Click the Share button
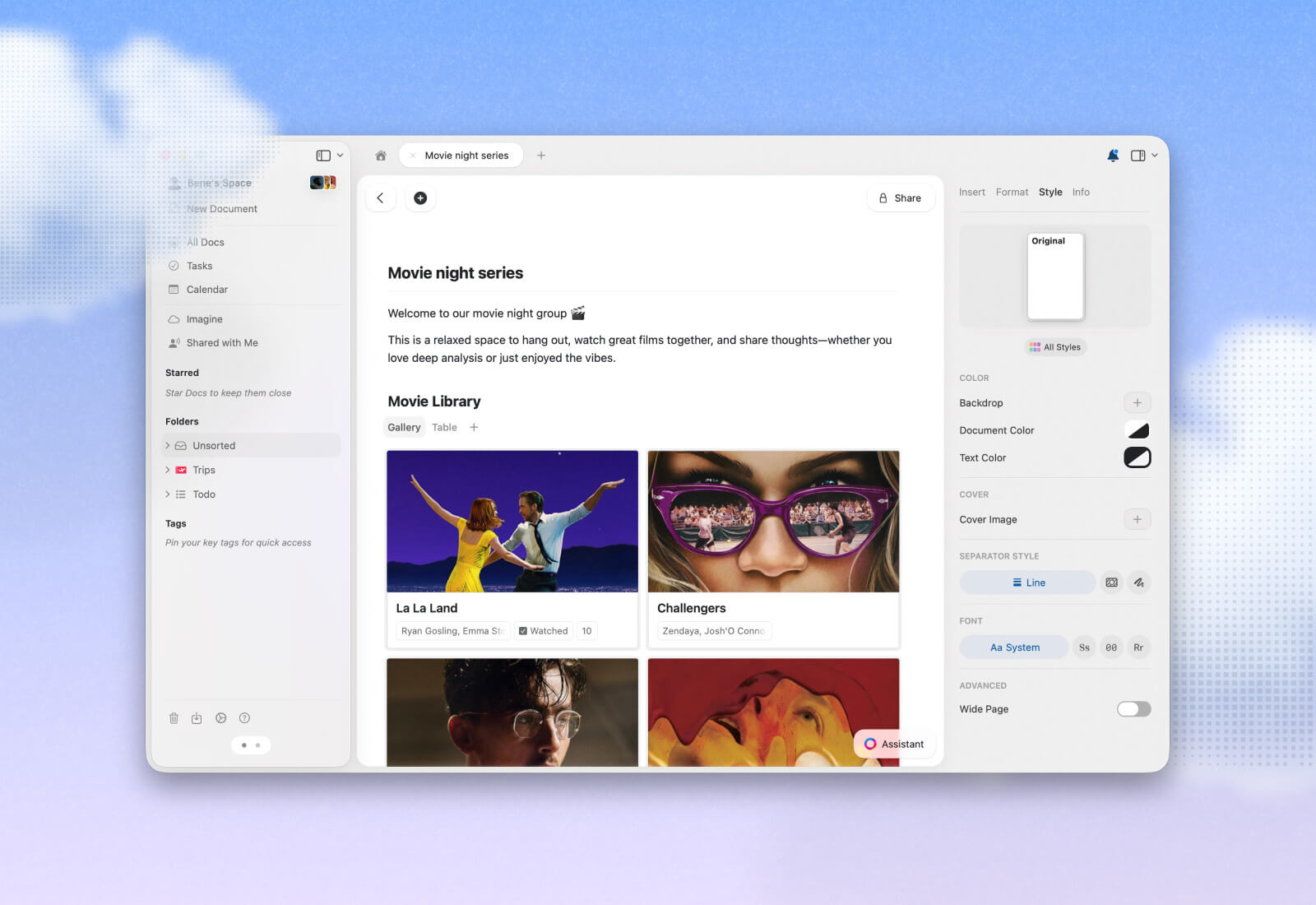 (901, 198)
